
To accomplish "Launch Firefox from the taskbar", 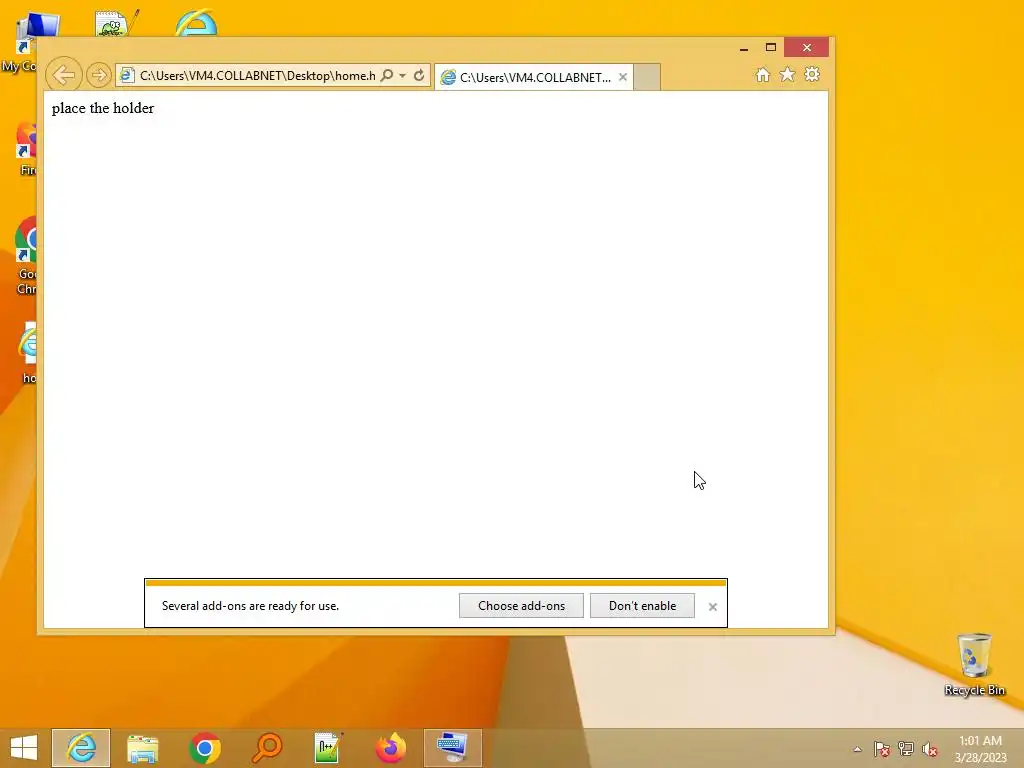I will (x=391, y=748).
